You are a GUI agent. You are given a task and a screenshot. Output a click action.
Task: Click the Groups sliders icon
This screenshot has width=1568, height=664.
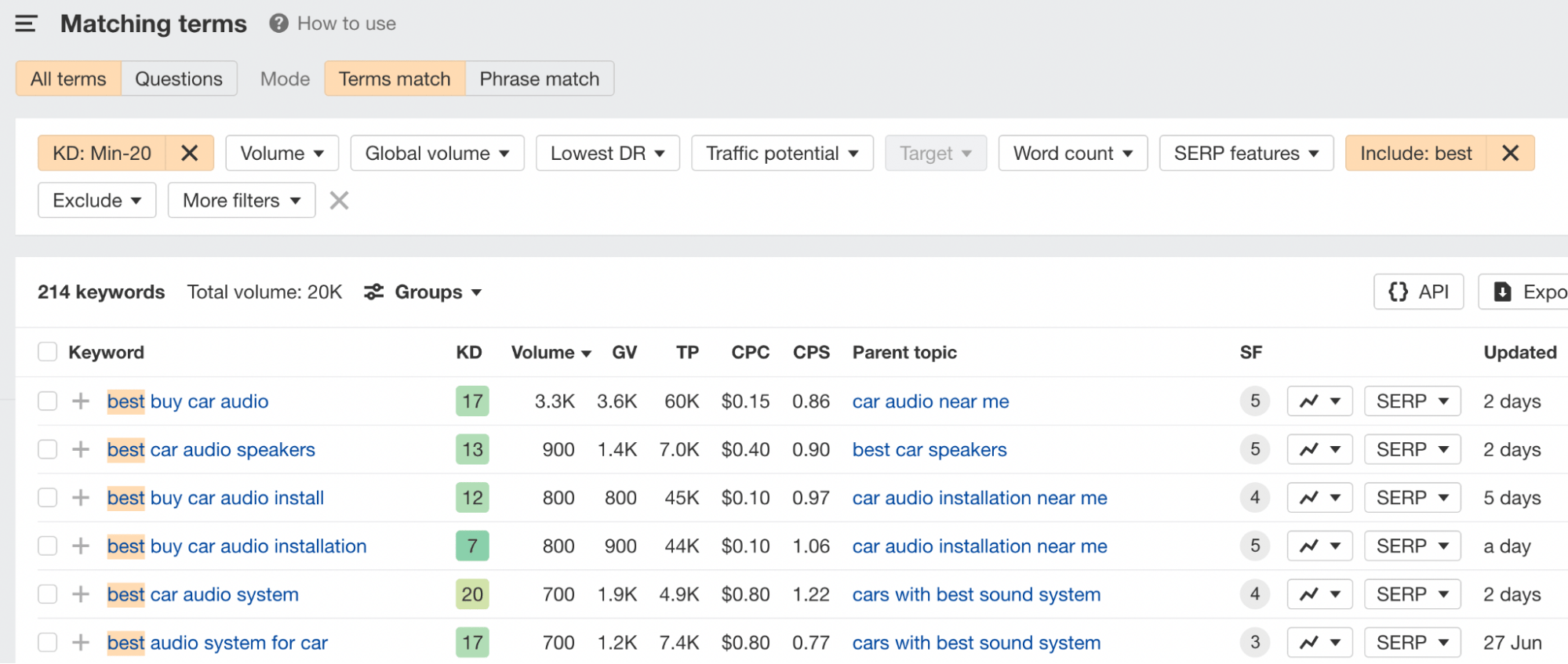[x=373, y=292]
